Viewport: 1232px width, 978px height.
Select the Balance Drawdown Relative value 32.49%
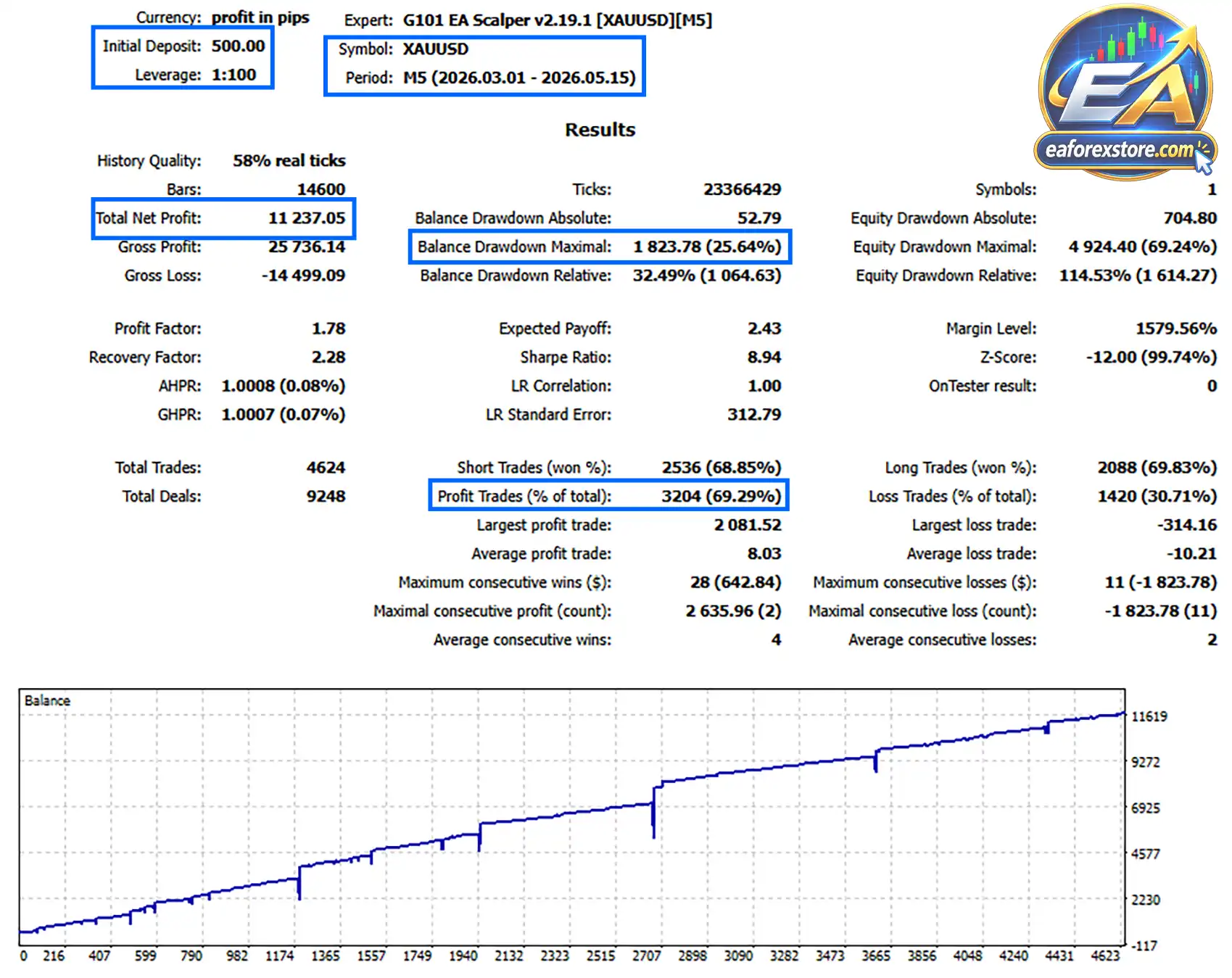664,275
